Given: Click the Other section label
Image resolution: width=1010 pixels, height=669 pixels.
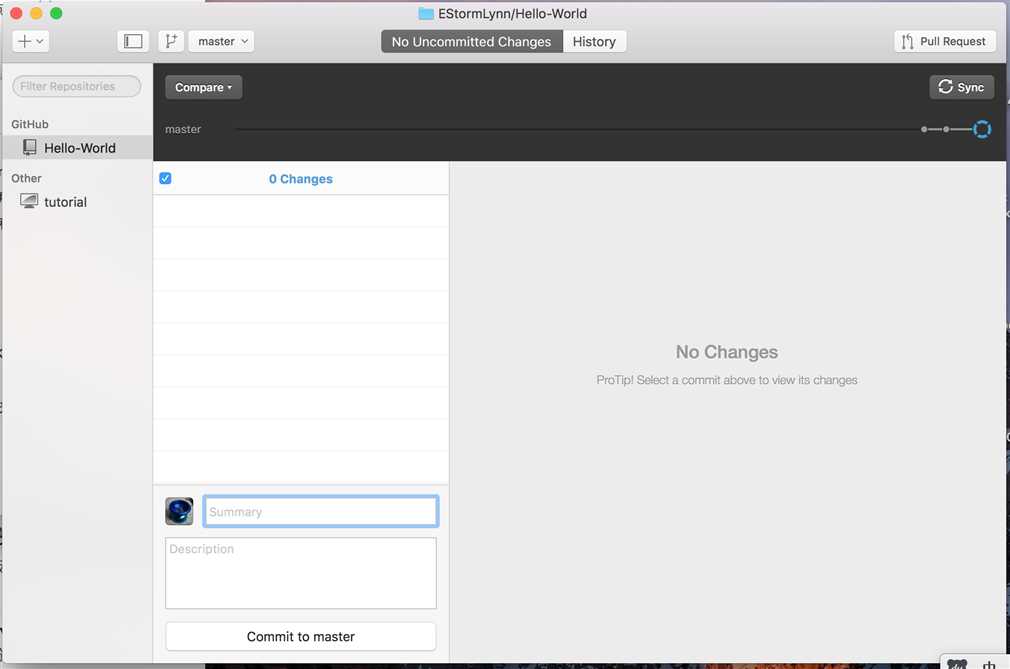Looking at the screenshot, I should pyautogui.click(x=26, y=178).
